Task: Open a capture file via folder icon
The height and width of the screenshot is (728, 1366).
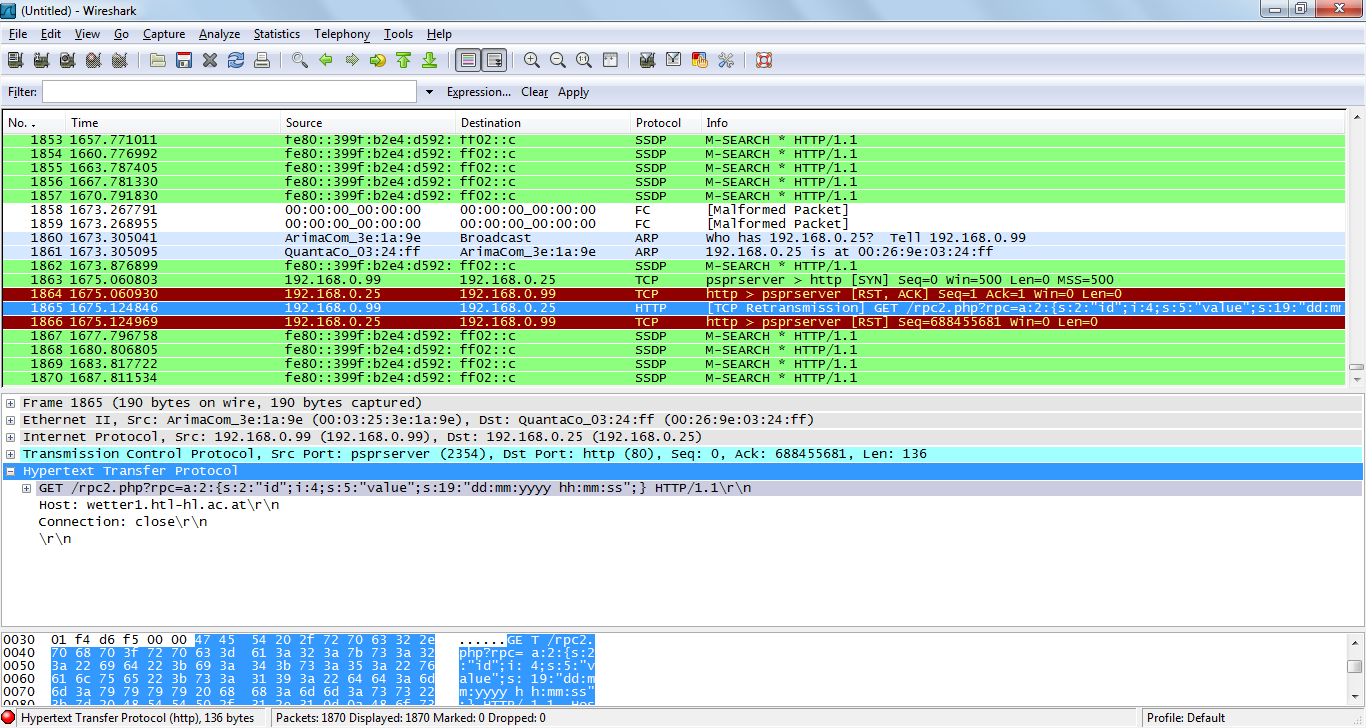Action: coord(158,60)
